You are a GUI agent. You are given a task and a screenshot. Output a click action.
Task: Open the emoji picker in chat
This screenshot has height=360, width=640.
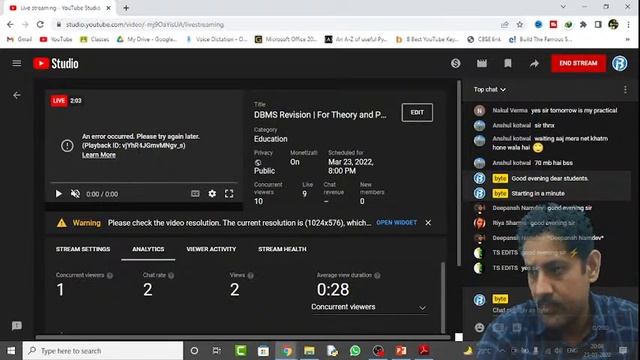point(479,327)
